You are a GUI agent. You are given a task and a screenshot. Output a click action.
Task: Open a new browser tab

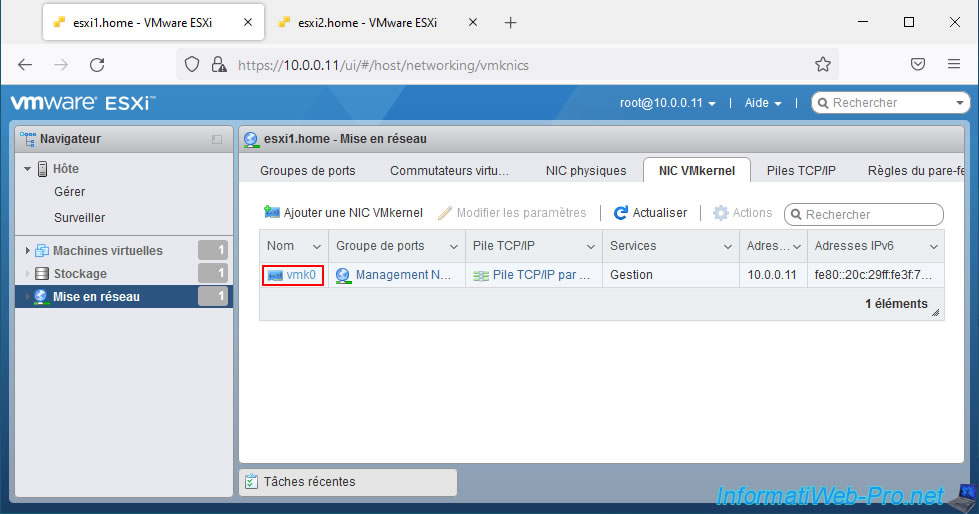coord(511,22)
